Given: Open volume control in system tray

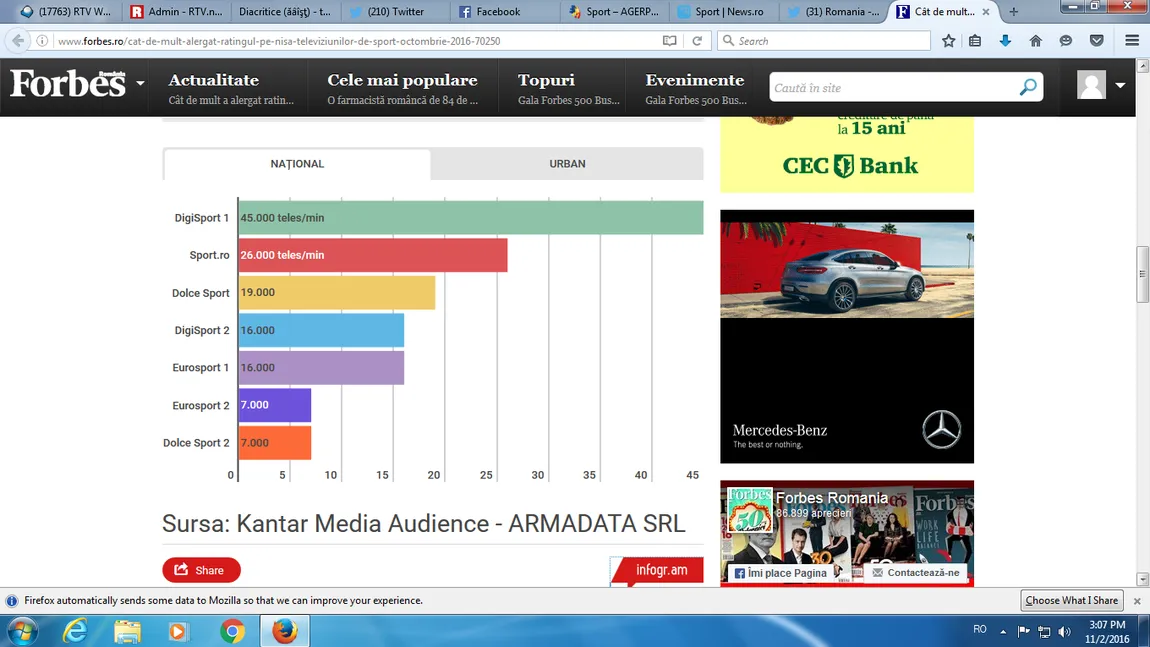Looking at the screenshot, I should (1065, 632).
